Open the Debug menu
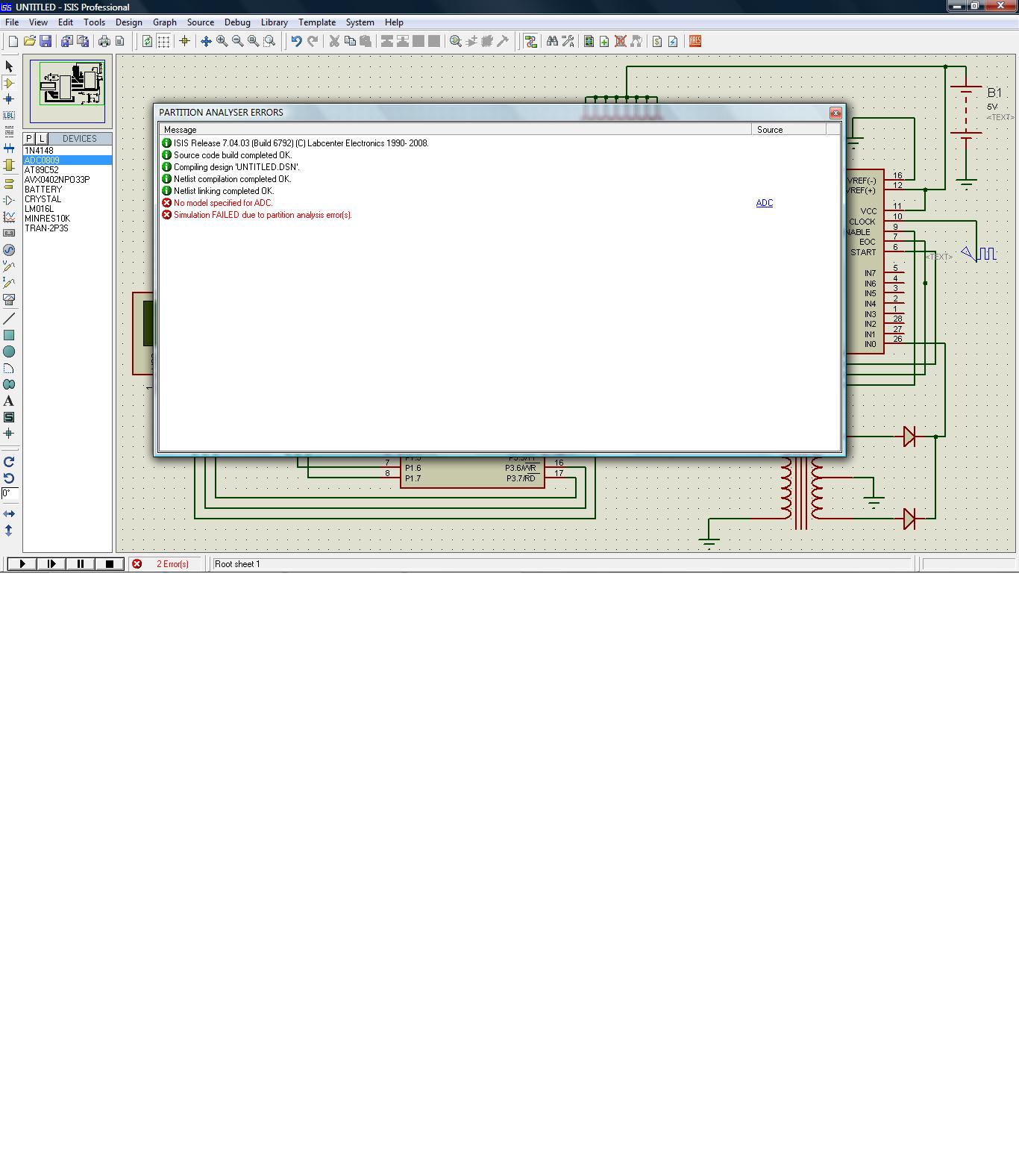 click(237, 22)
